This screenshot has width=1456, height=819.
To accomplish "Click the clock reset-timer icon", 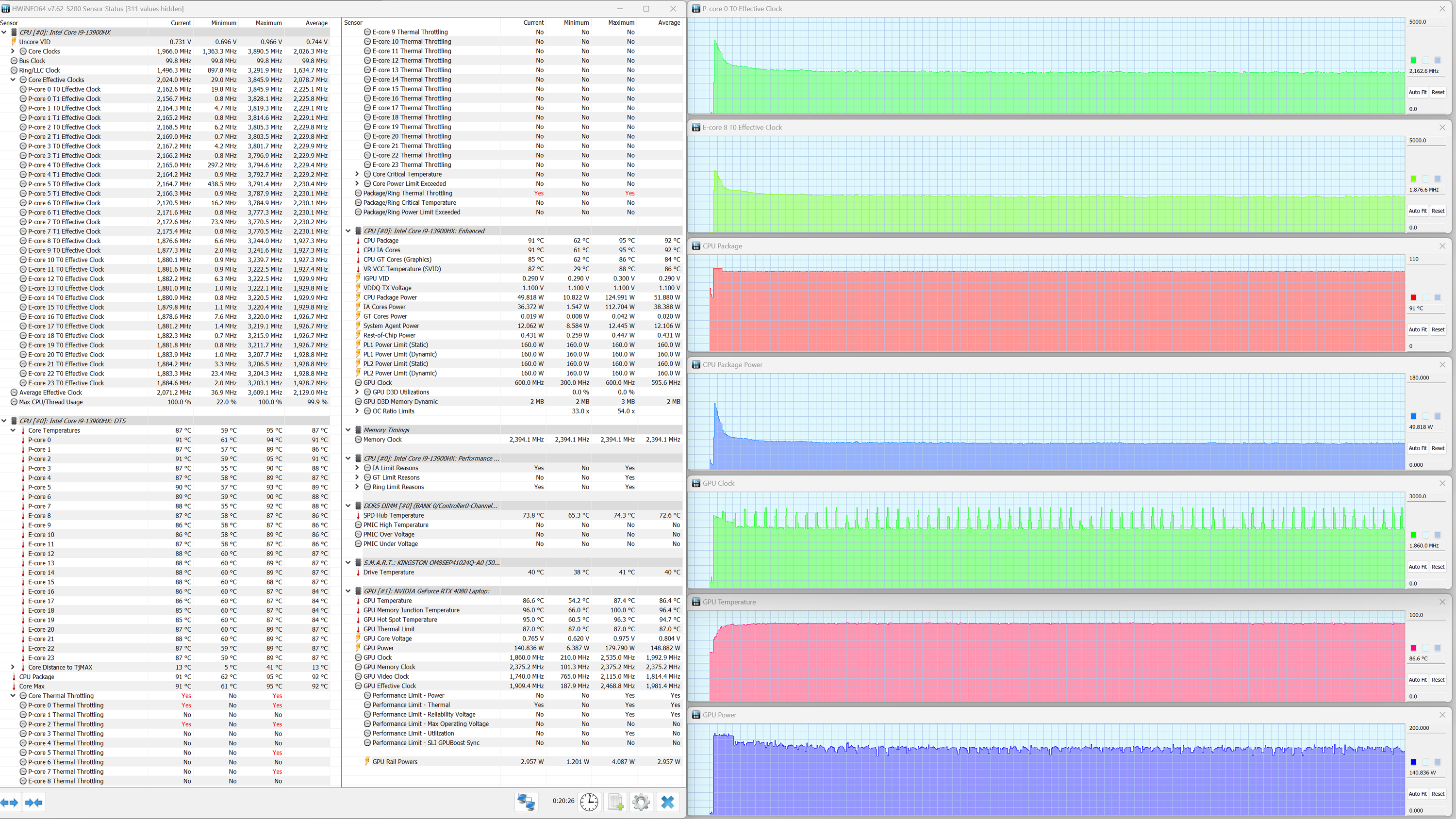I will tap(589, 802).
